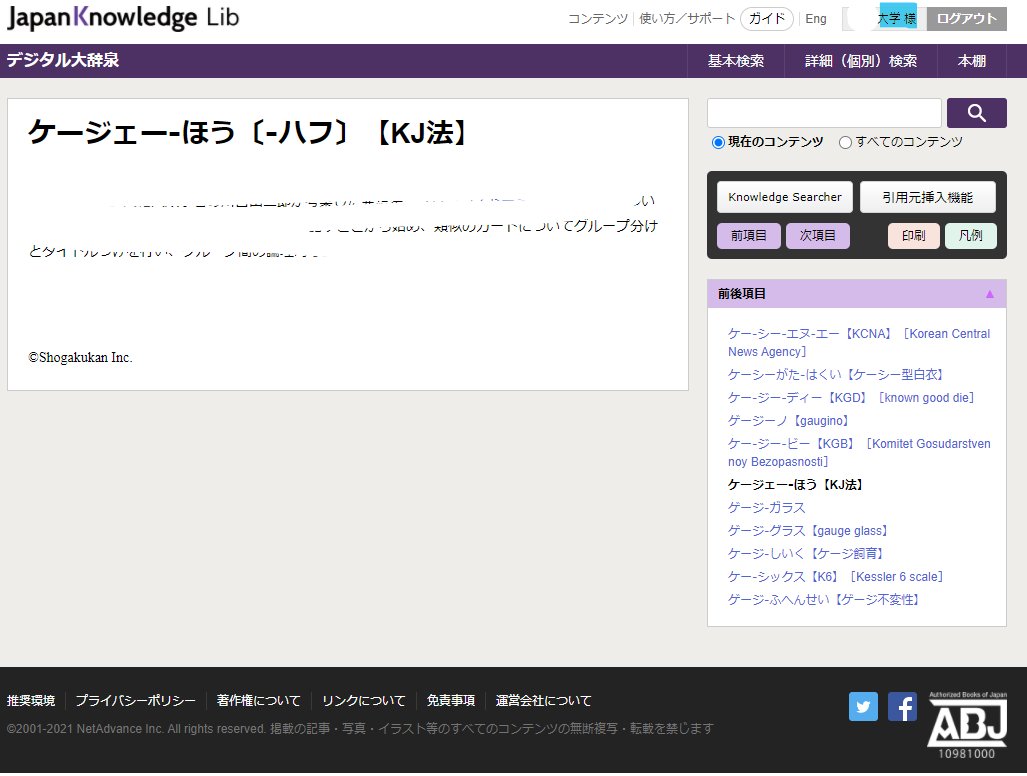Open the 基本検索 tab
The image size is (1027, 776).
(736, 61)
